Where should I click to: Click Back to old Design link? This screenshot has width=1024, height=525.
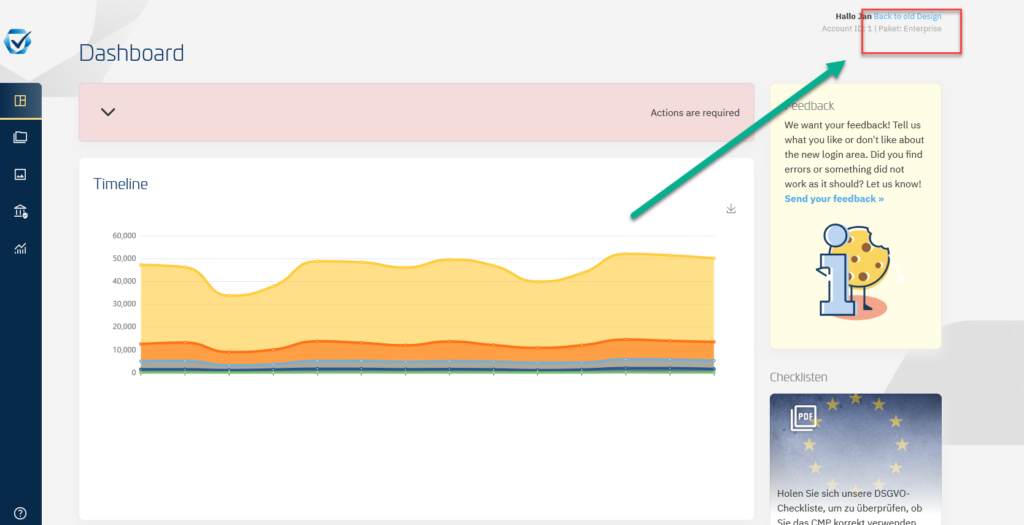point(908,16)
